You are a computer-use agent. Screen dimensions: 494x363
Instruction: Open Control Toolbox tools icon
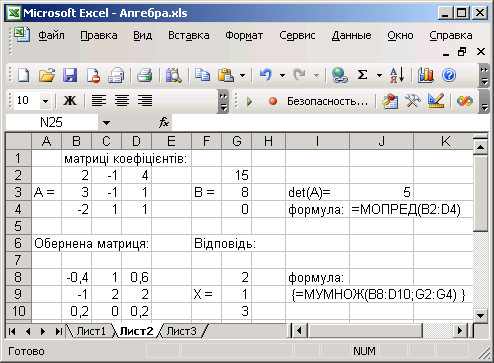click(x=413, y=101)
